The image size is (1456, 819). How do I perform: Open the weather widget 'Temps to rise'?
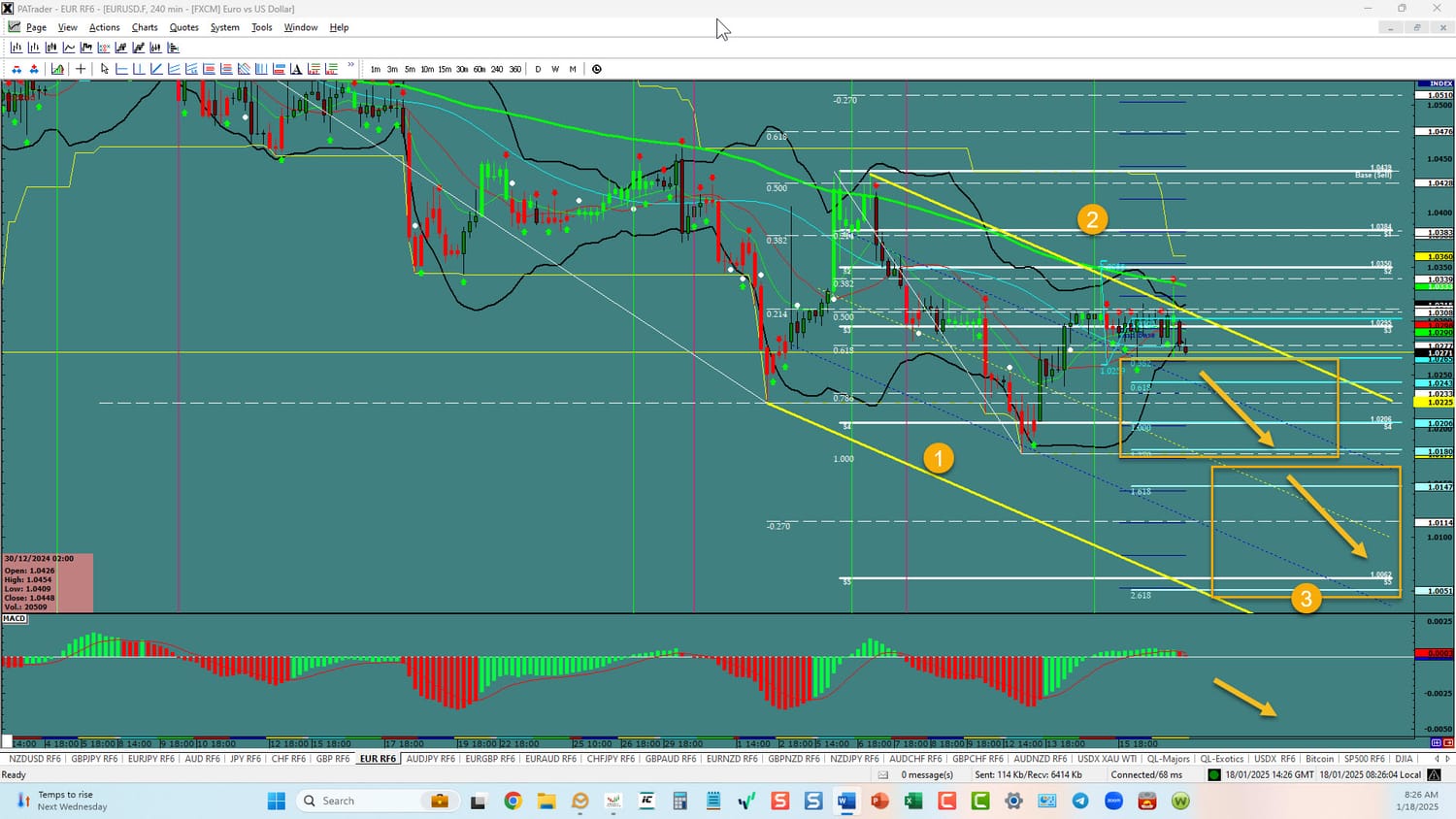coord(63,801)
